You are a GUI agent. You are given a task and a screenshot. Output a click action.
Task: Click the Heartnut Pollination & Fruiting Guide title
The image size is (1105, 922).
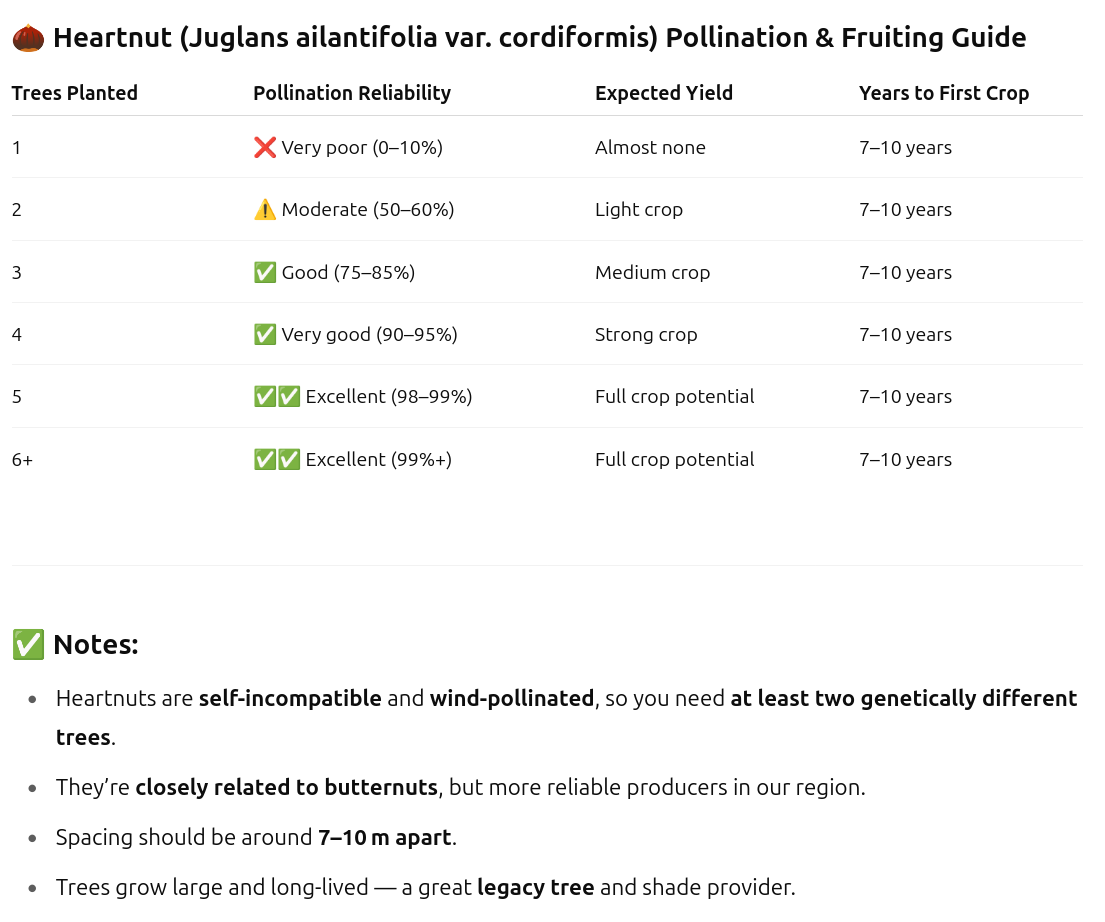click(x=540, y=38)
